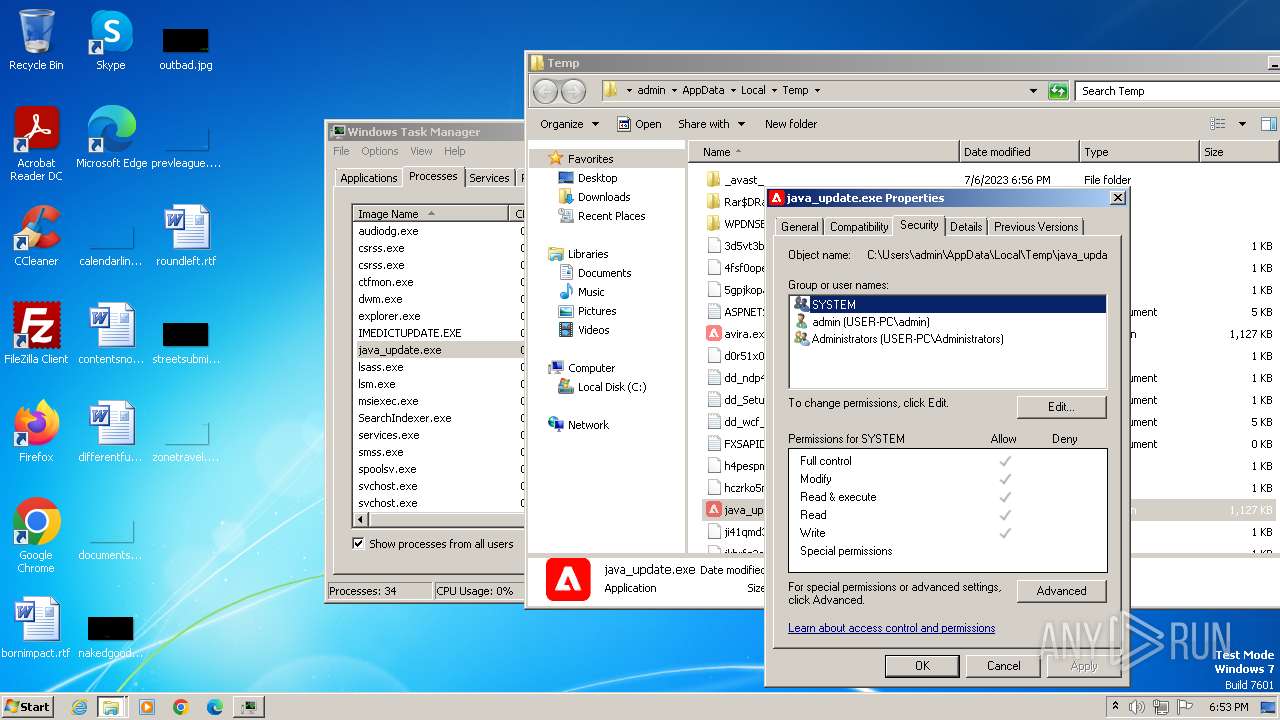Click the refresh button in address bar
This screenshot has width=1280, height=720.
1058,91
